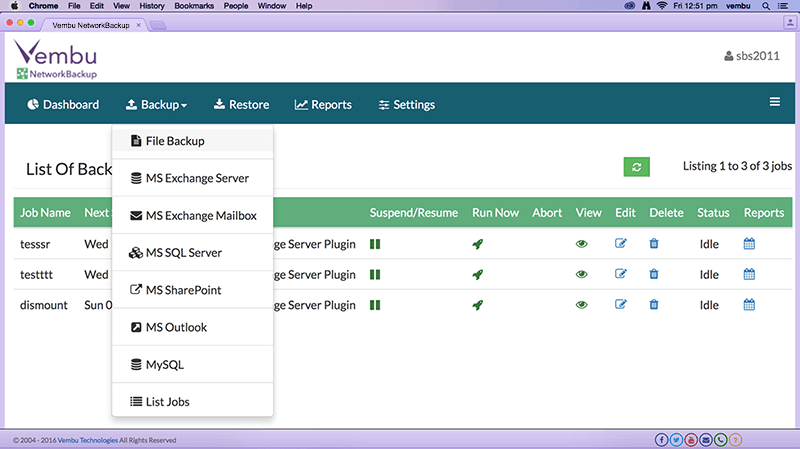Suspend the testttt backup job

[375, 275]
